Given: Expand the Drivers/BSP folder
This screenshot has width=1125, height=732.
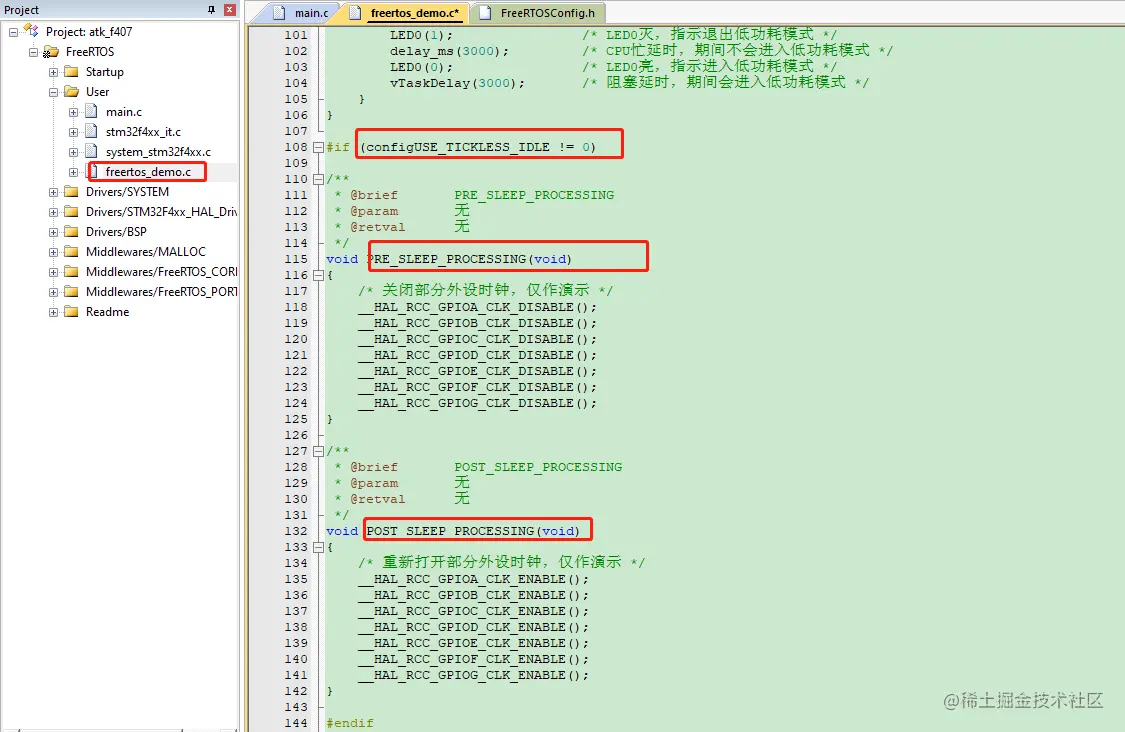Looking at the screenshot, I should click(x=54, y=233).
